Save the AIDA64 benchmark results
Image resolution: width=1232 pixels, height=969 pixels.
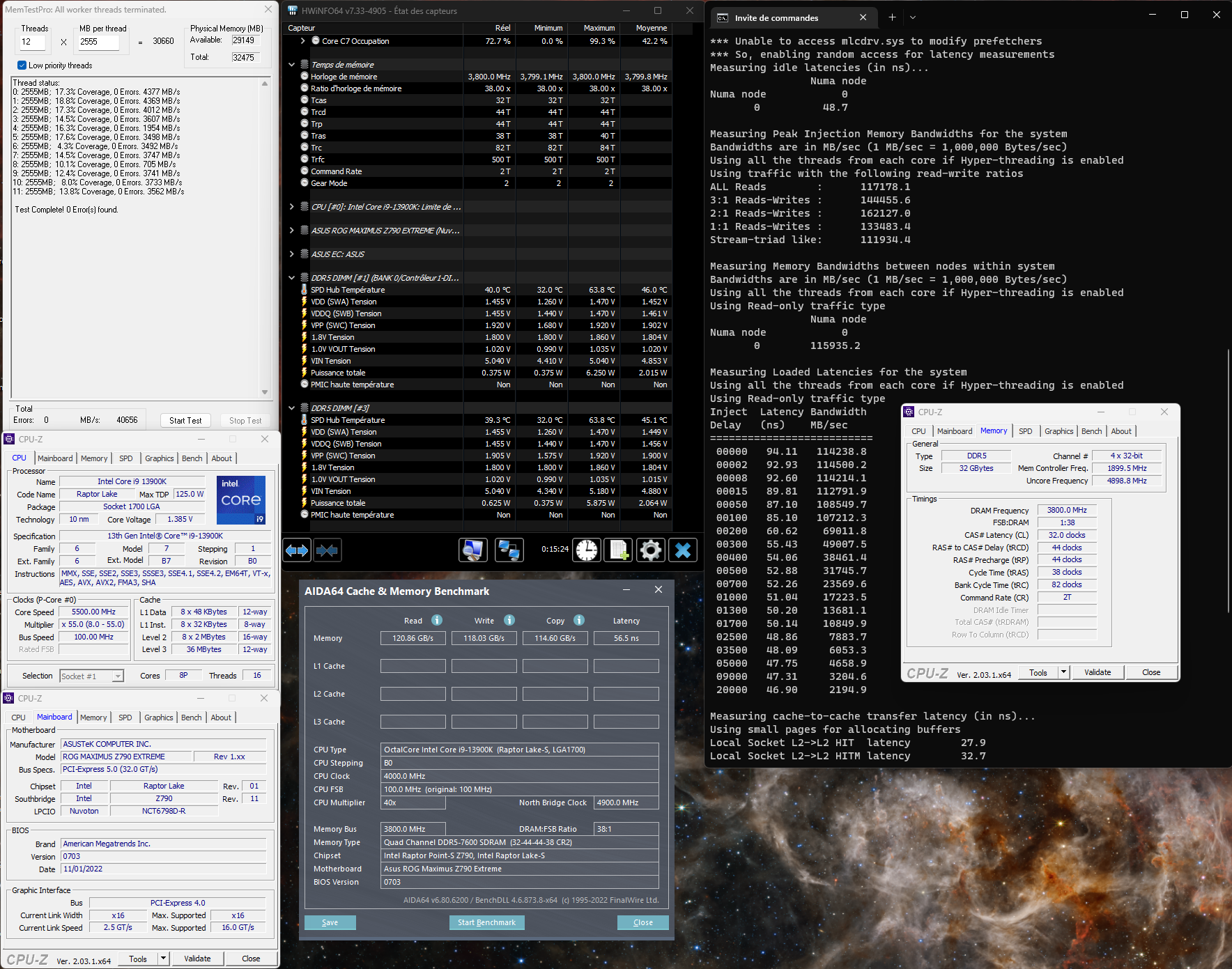(330, 922)
